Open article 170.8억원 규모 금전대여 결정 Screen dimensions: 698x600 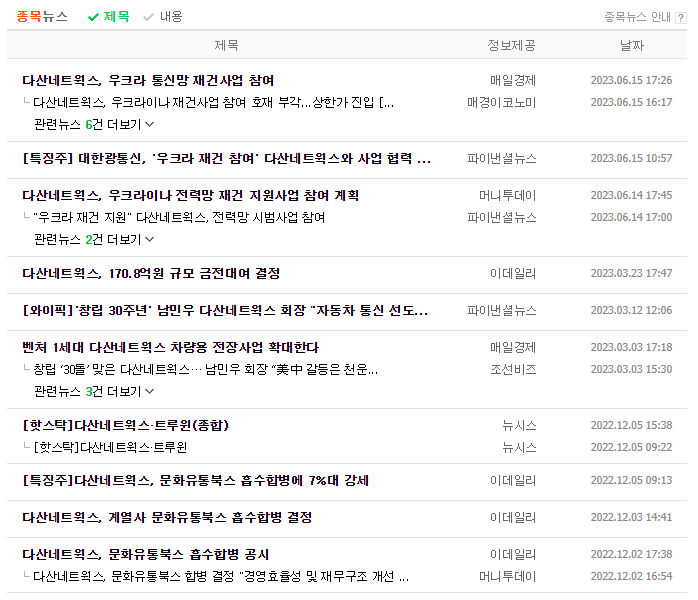click(x=151, y=273)
